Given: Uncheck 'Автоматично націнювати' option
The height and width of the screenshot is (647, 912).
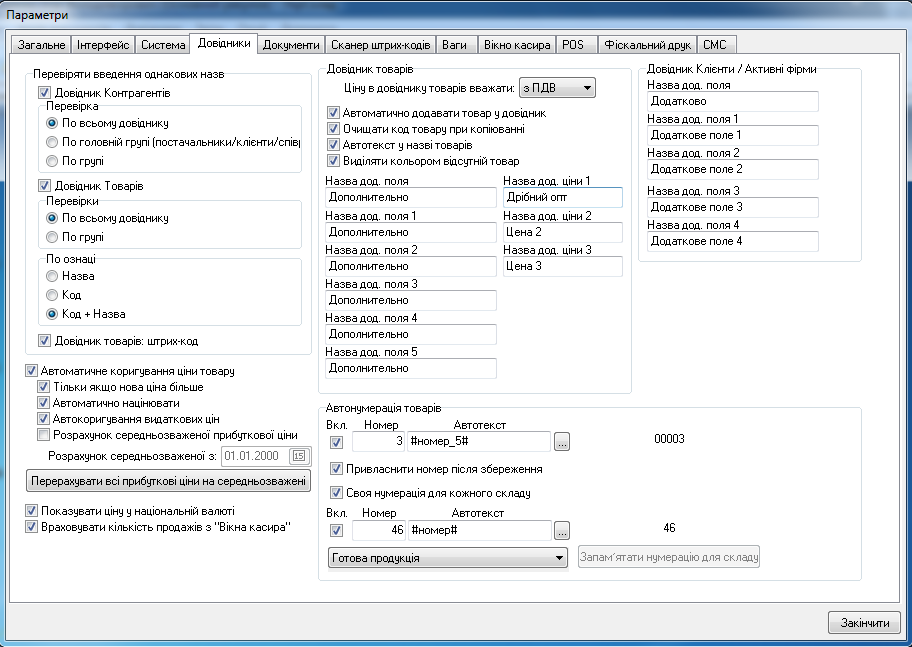Looking at the screenshot, I should pyautogui.click(x=43, y=403).
